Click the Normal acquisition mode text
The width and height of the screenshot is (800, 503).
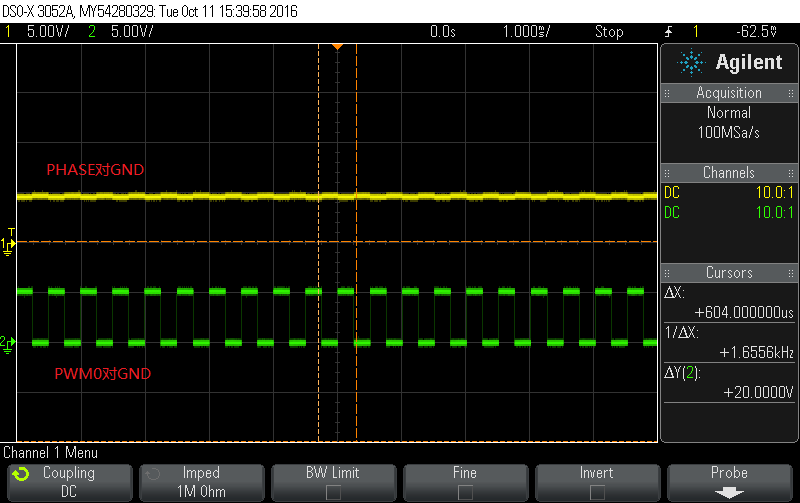(729, 112)
